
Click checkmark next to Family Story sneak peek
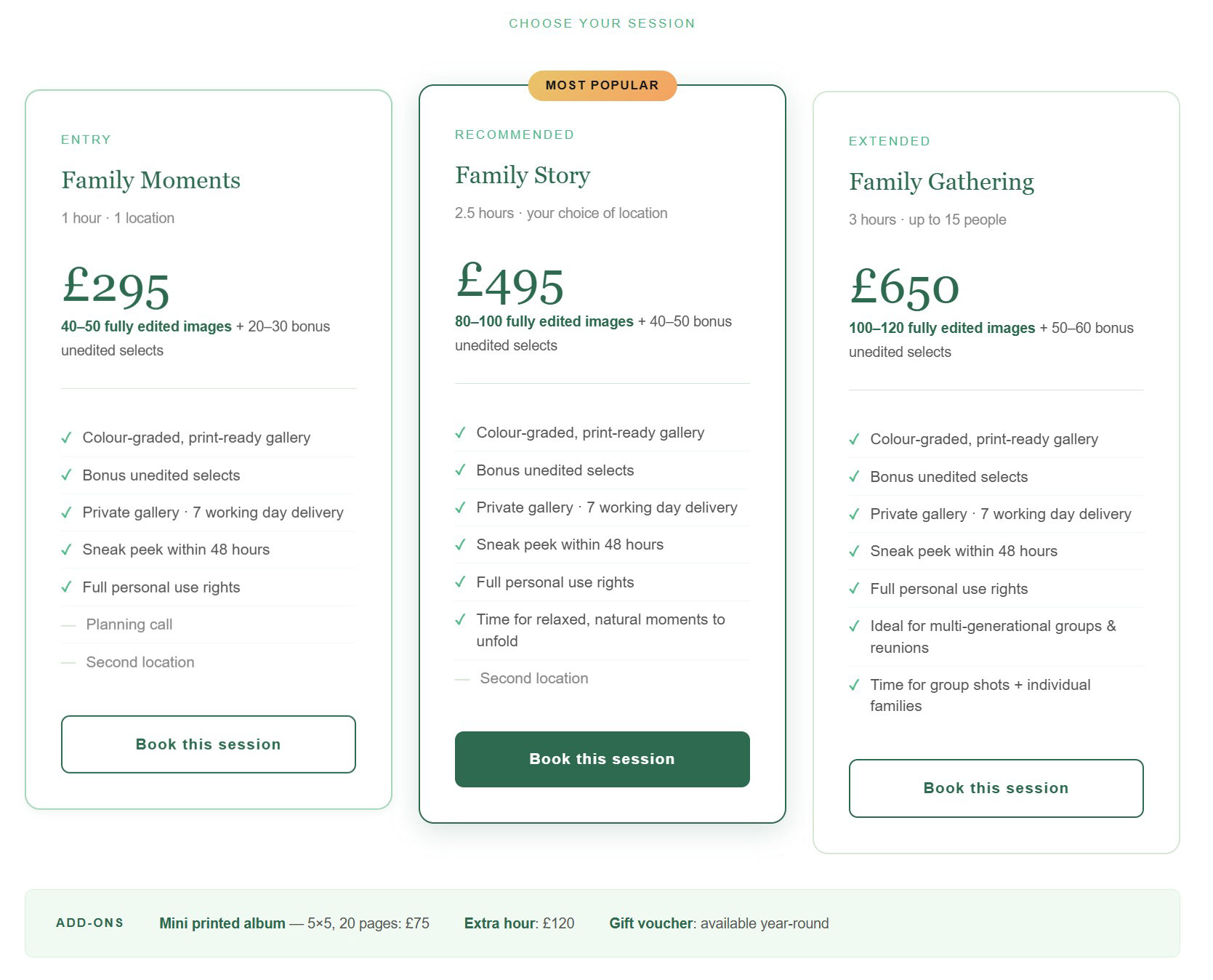(460, 545)
